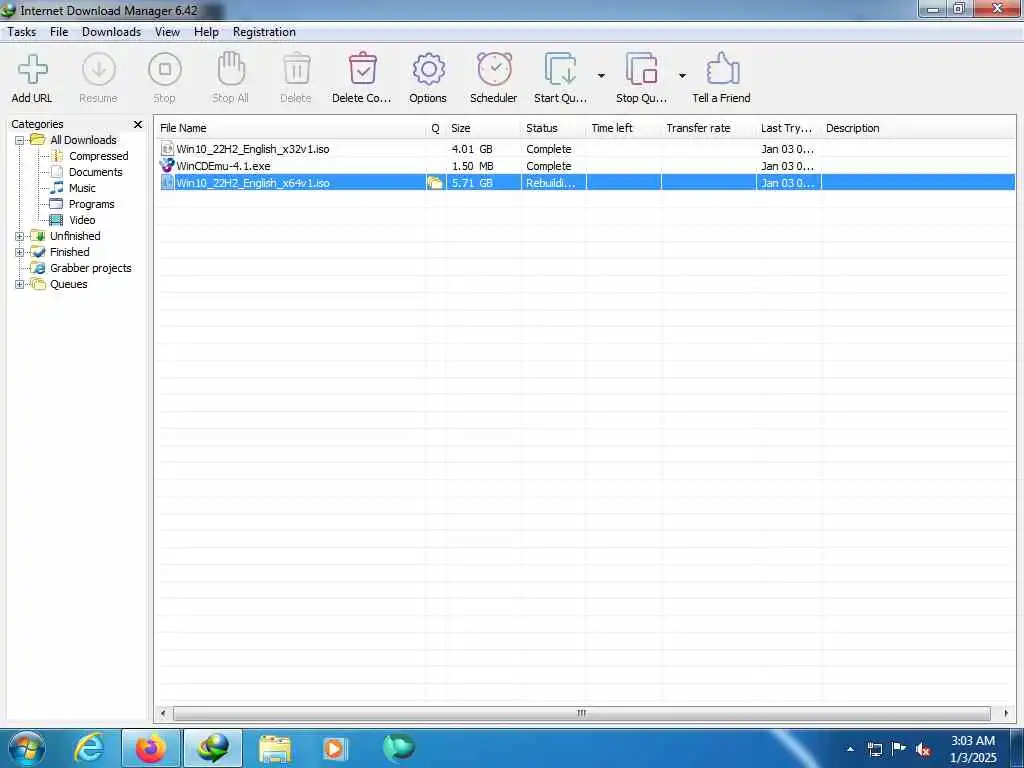This screenshot has width=1024, height=768.
Task: Open the Scheduler clock icon
Action: [x=494, y=69]
